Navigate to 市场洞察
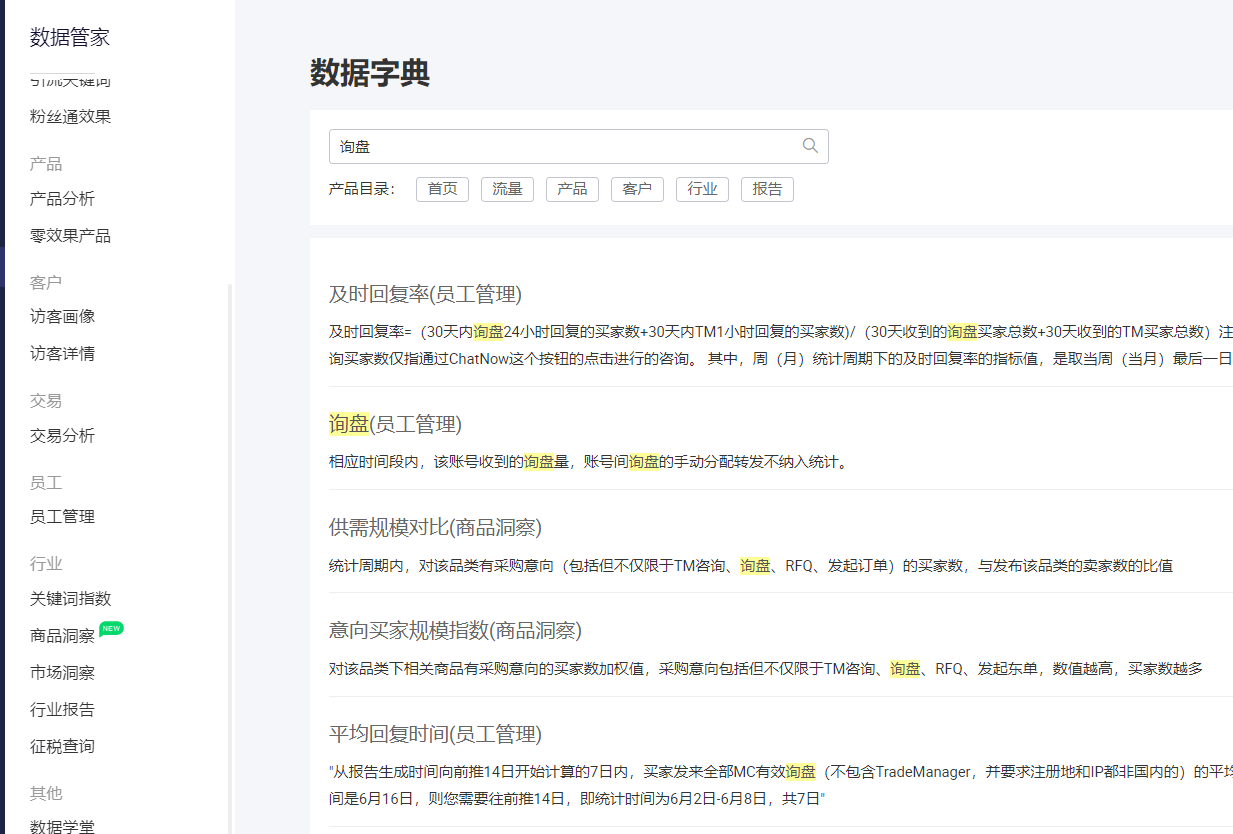The image size is (1233, 834). tap(62, 673)
